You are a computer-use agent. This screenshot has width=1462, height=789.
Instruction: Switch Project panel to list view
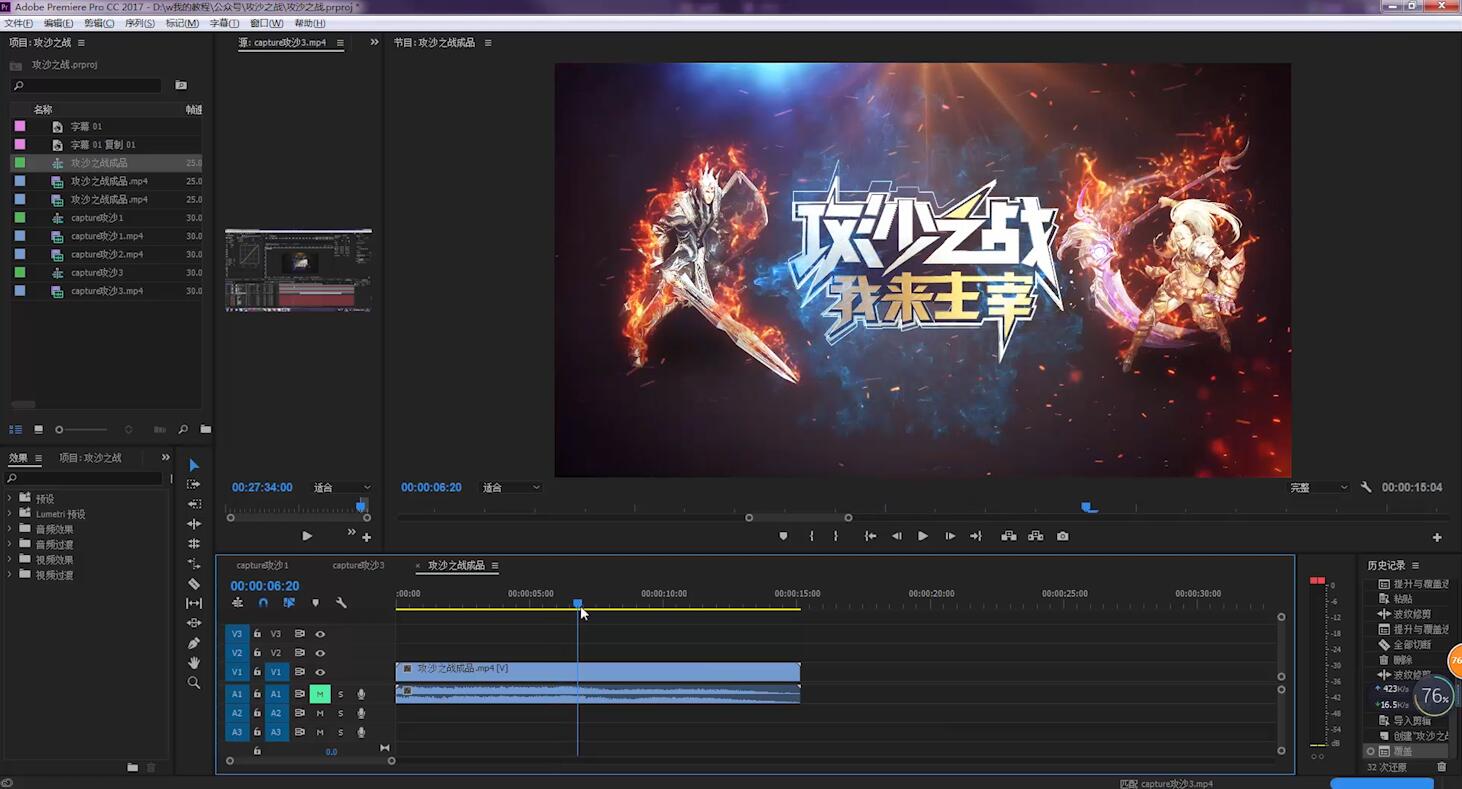coord(15,429)
